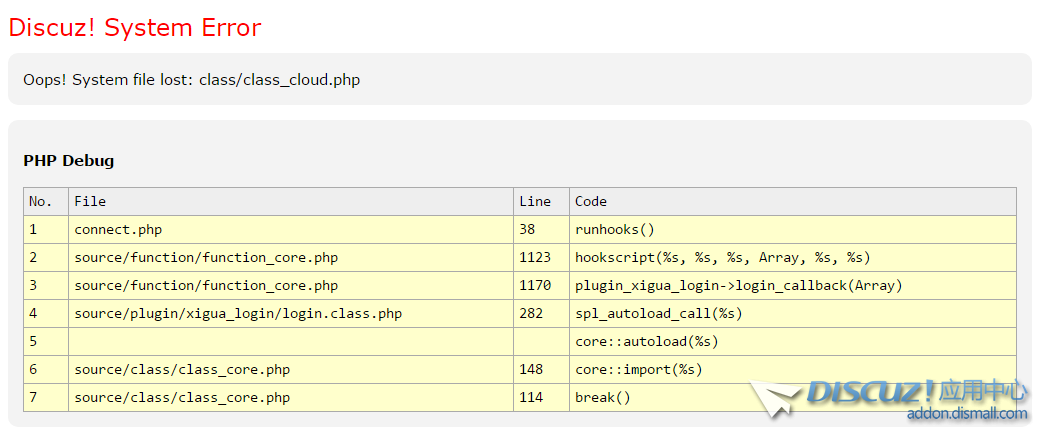Image resolution: width=1046 pixels, height=439 pixels.
Task: Click class_core.php cell in row 7
Action: coord(291,398)
